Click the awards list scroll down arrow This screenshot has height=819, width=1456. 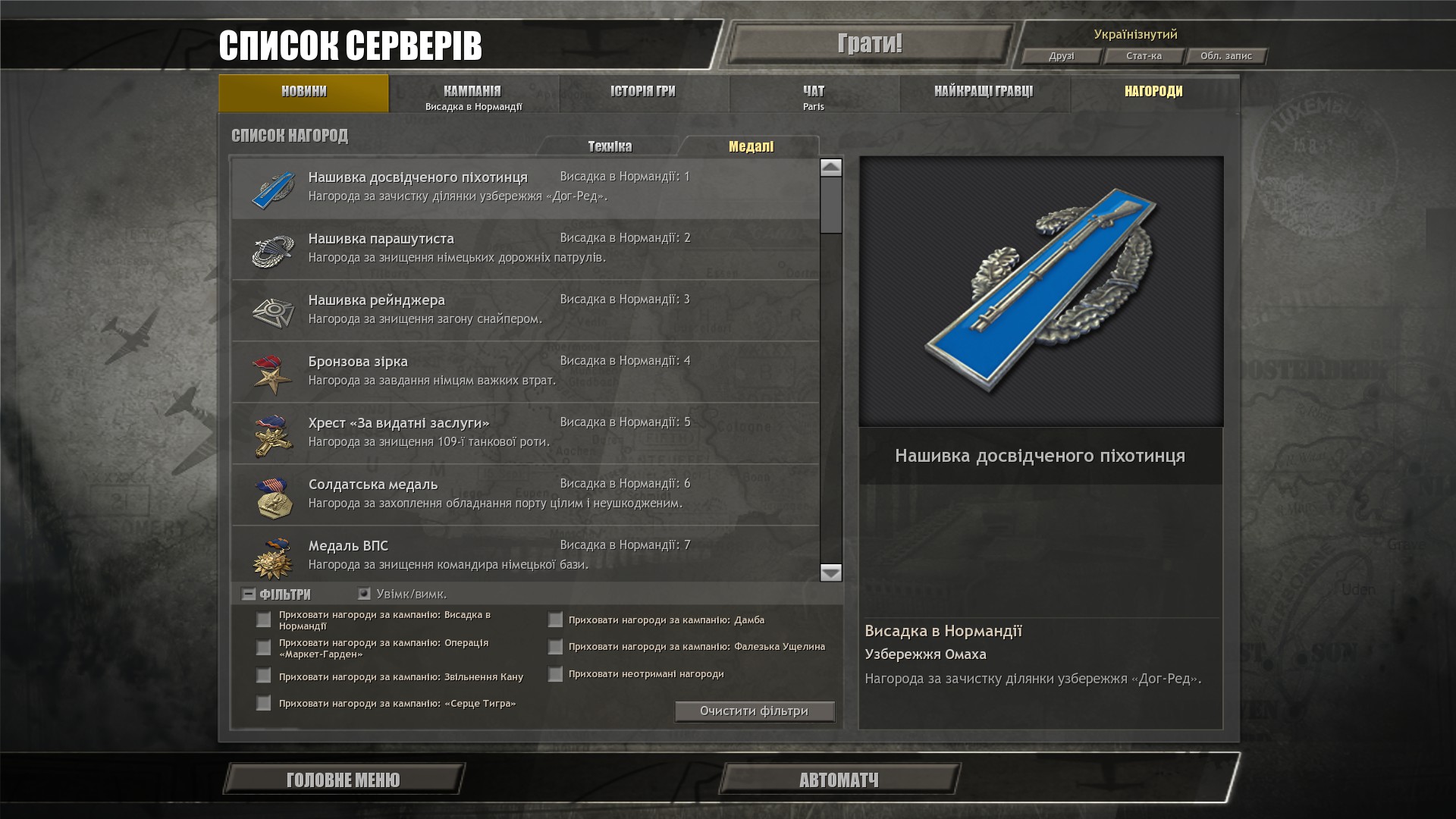click(831, 573)
